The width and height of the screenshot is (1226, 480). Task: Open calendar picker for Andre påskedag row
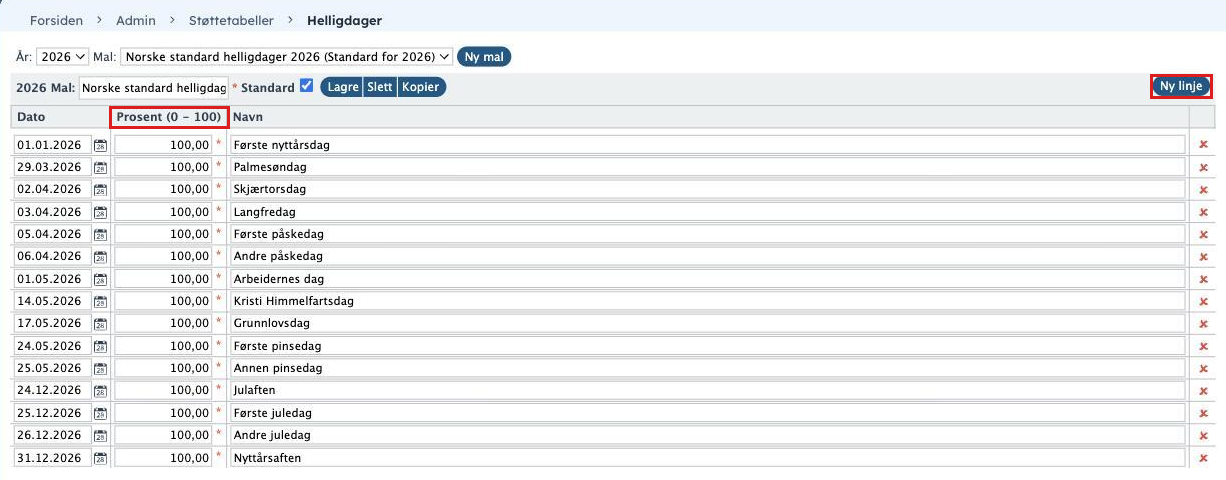click(x=100, y=256)
